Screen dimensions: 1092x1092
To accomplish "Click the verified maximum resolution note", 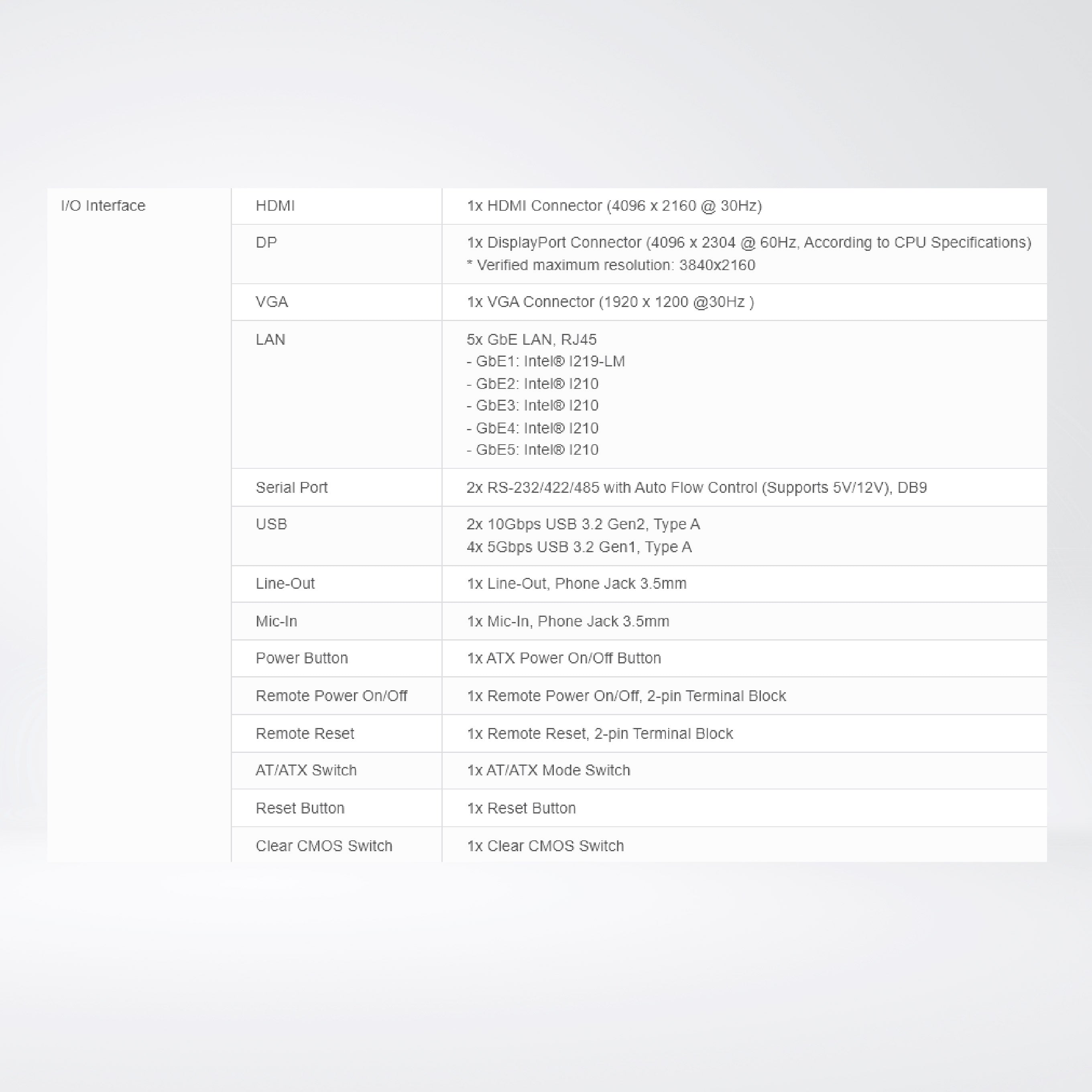I will (610, 265).
